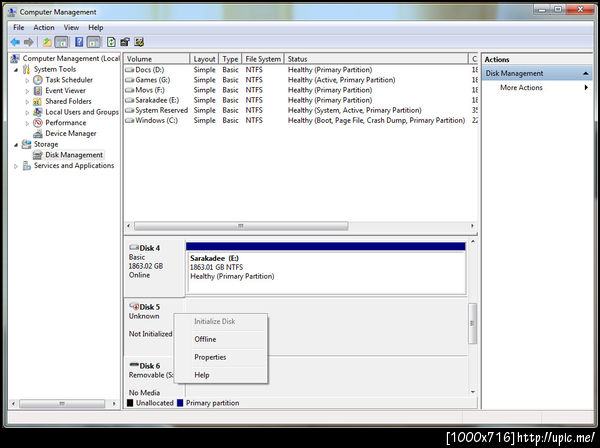Screen dimensions: 600x448
Task: Click the Docs (D:) volume drive icon
Action: point(130,70)
